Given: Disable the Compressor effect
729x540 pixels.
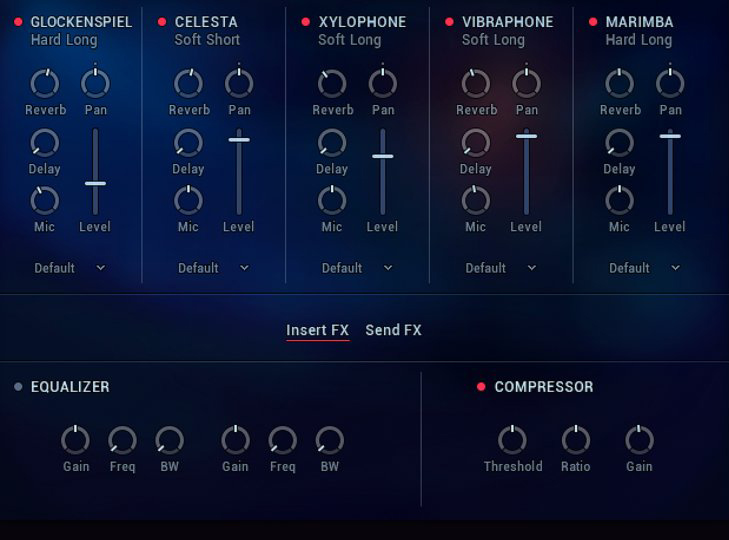Looking at the screenshot, I should click(481, 387).
